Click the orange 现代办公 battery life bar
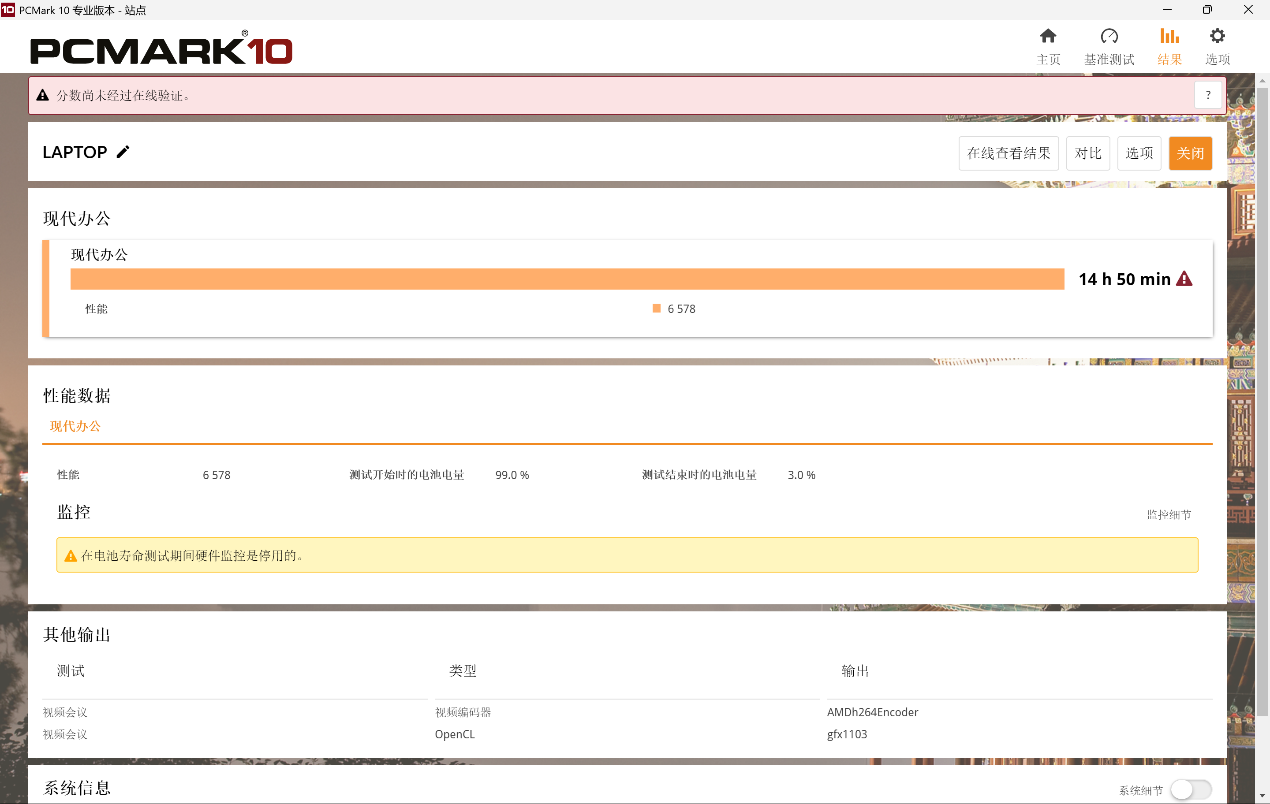The image size is (1270, 804). (567, 279)
